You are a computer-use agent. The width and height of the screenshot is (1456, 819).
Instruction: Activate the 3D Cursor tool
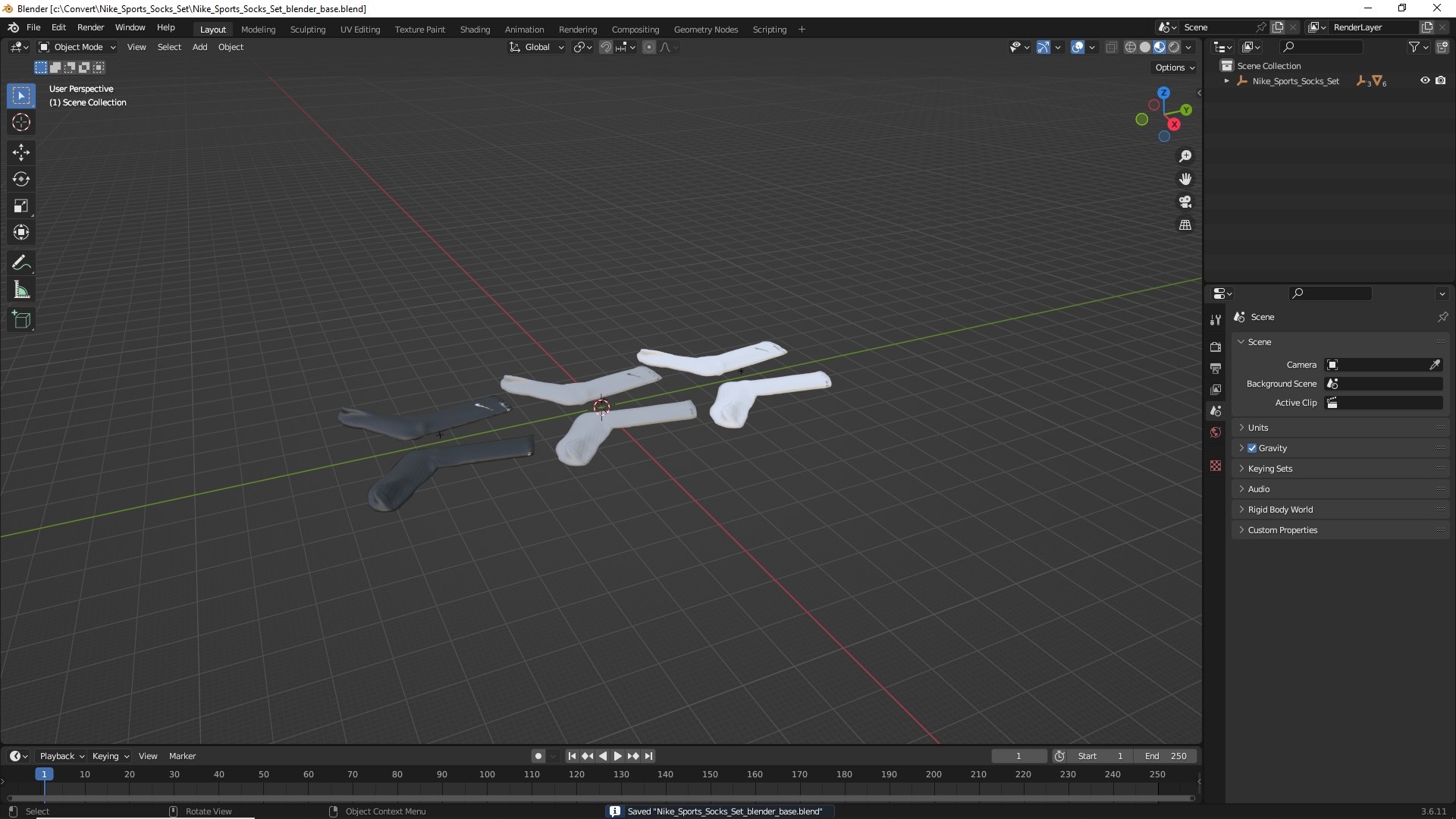[x=21, y=122]
